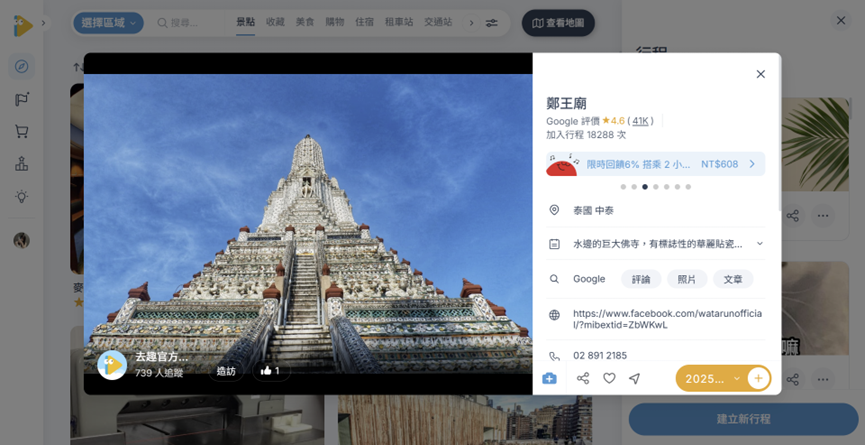Switch to the 收藏 tab

(x=275, y=22)
